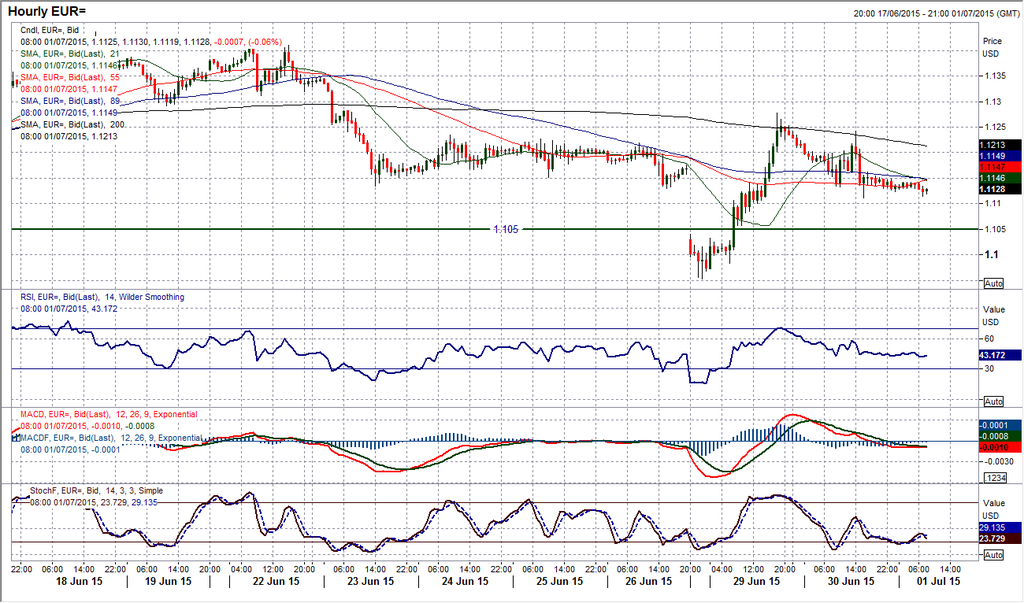Click the '19 Jun 15' date on the time axis

(x=168, y=581)
